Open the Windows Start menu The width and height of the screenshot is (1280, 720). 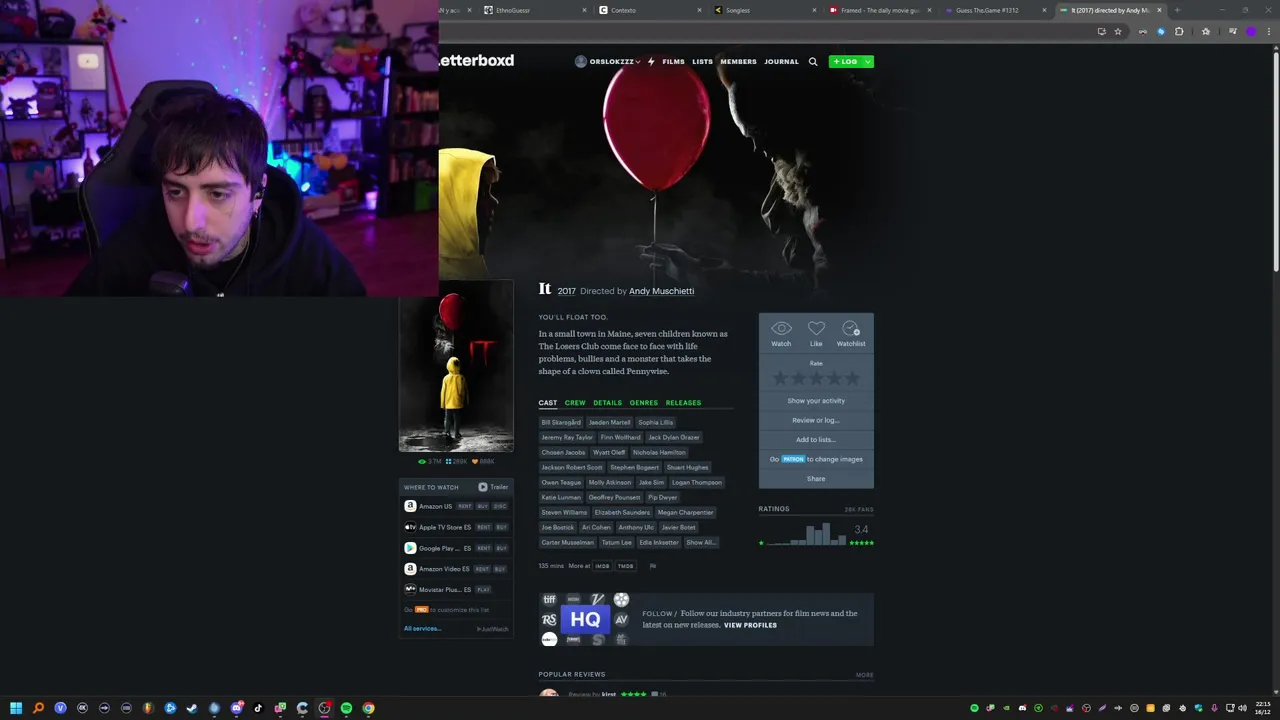click(x=16, y=708)
